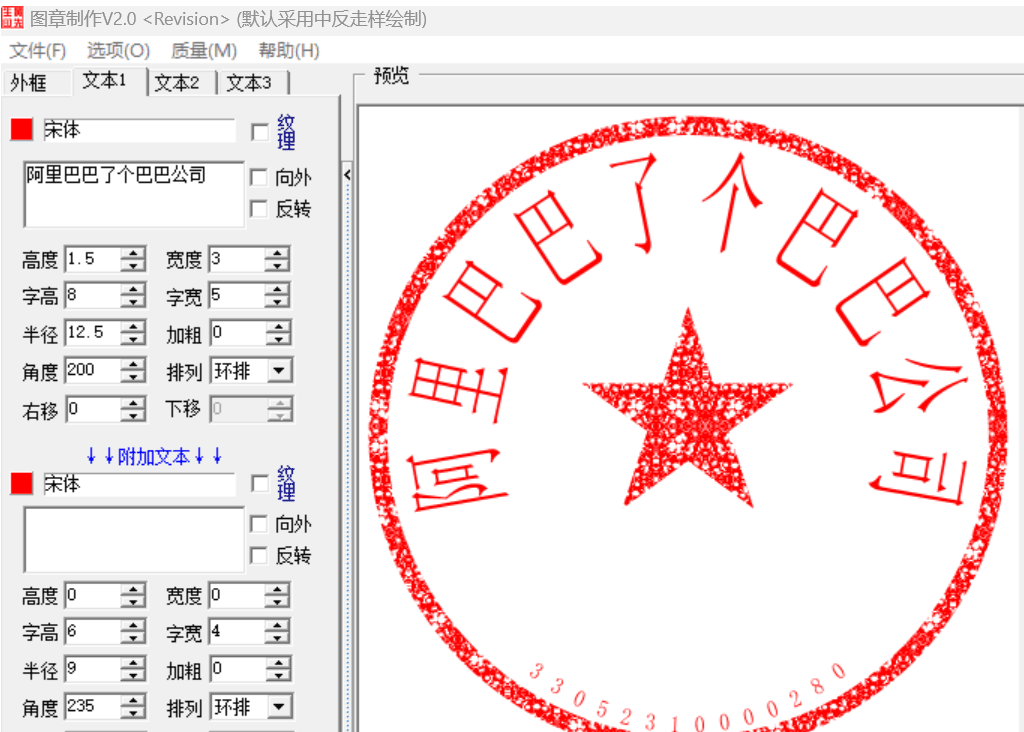This screenshot has width=1024, height=732.
Task: Click the 附加文本 font field 宋体
Action: 139,484
